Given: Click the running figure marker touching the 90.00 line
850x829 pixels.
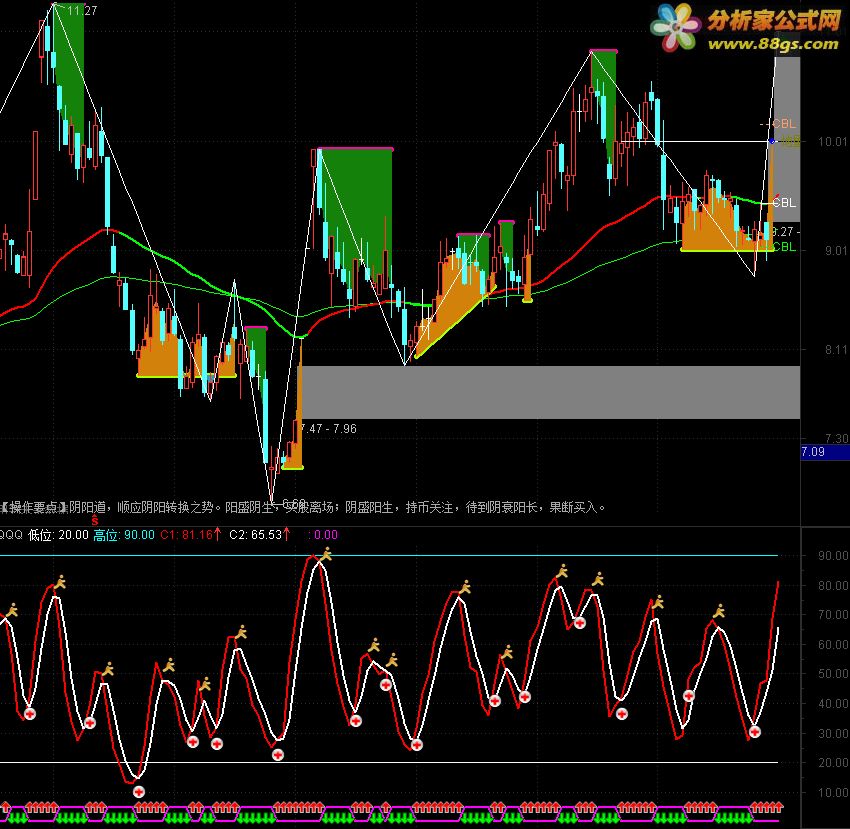Looking at the screenshot, I should point(326,554).
